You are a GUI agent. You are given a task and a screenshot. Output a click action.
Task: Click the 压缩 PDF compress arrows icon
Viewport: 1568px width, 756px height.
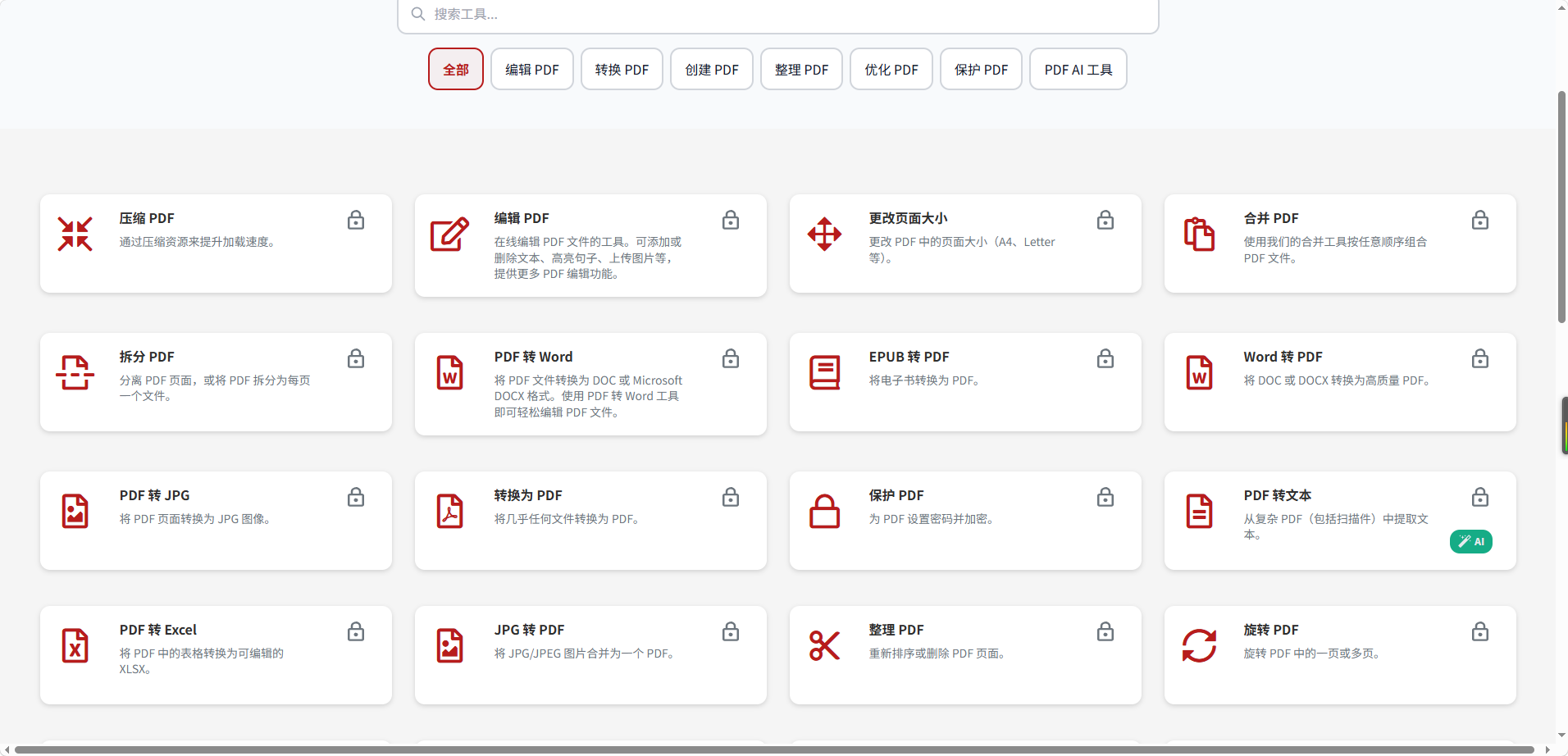75,235
